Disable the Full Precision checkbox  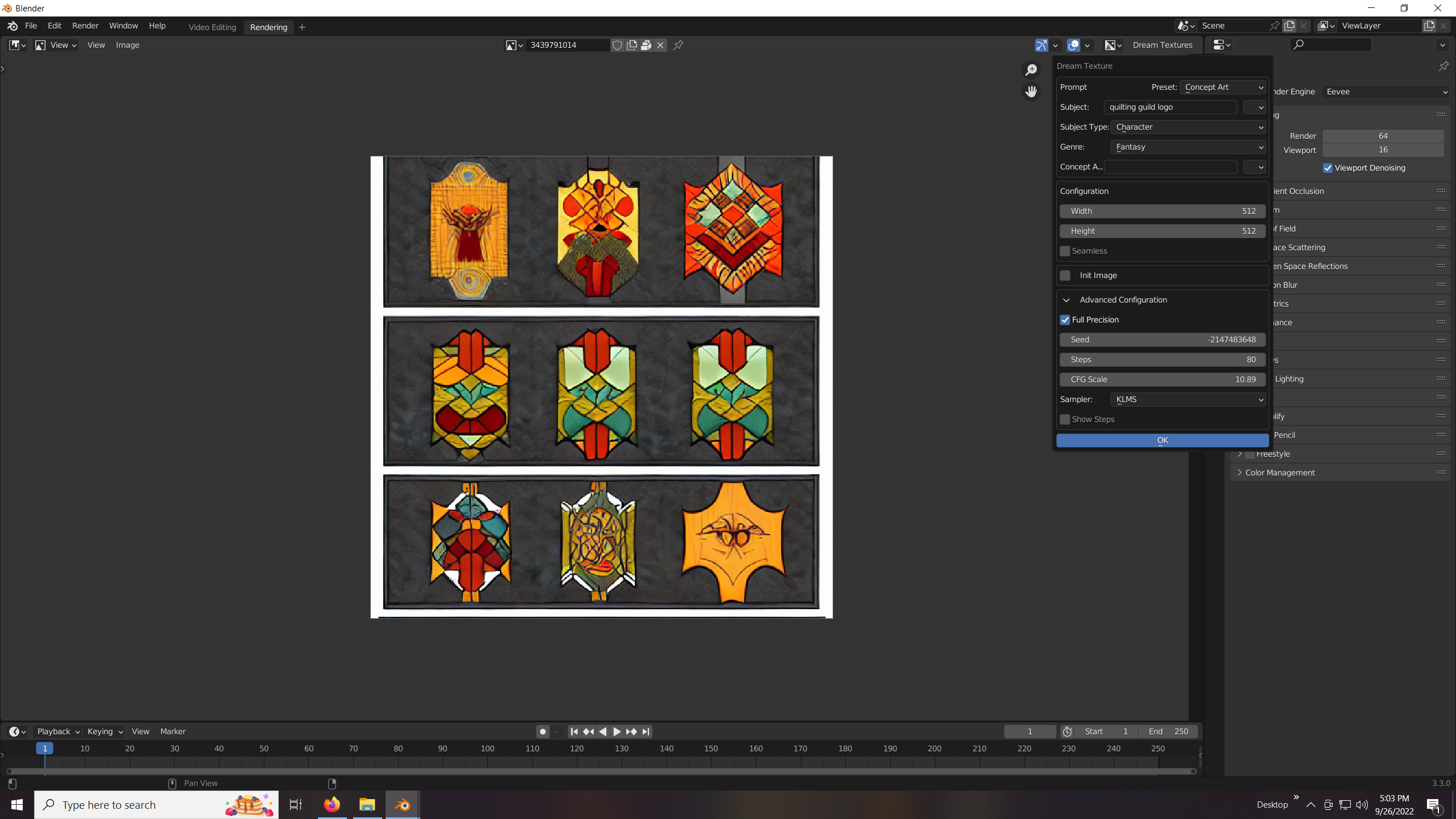1065,320
